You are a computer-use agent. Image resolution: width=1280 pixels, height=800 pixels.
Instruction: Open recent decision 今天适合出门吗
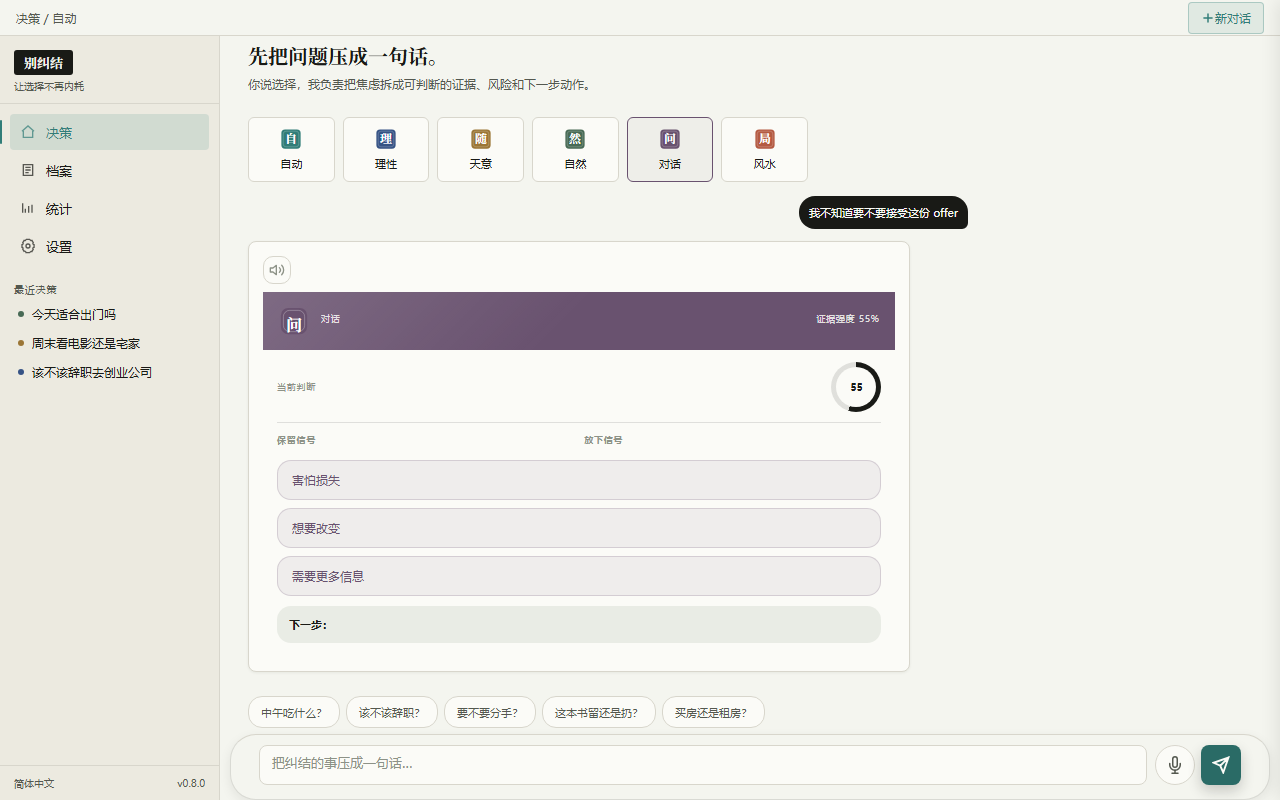click(74, 314)
